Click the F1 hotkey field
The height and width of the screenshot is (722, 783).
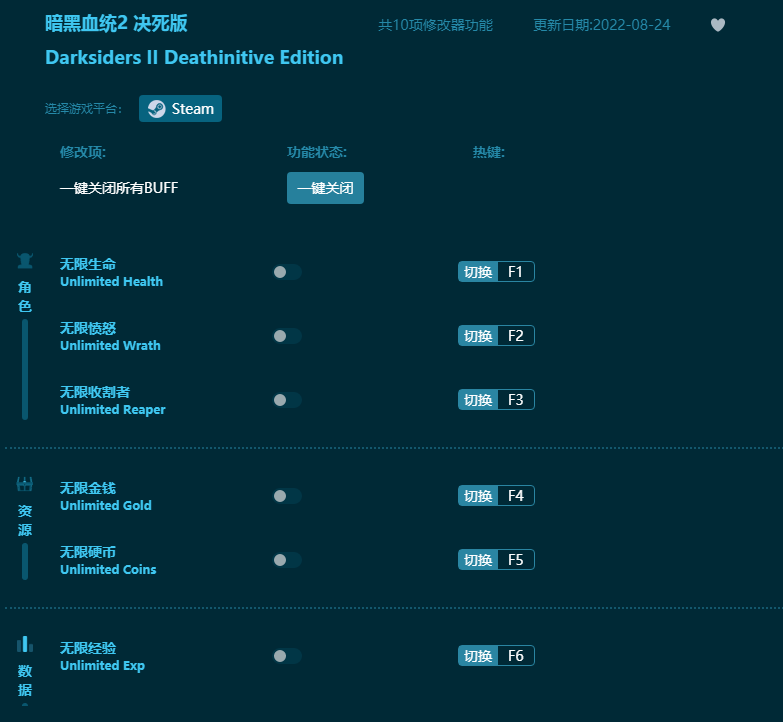click(516, 272)
